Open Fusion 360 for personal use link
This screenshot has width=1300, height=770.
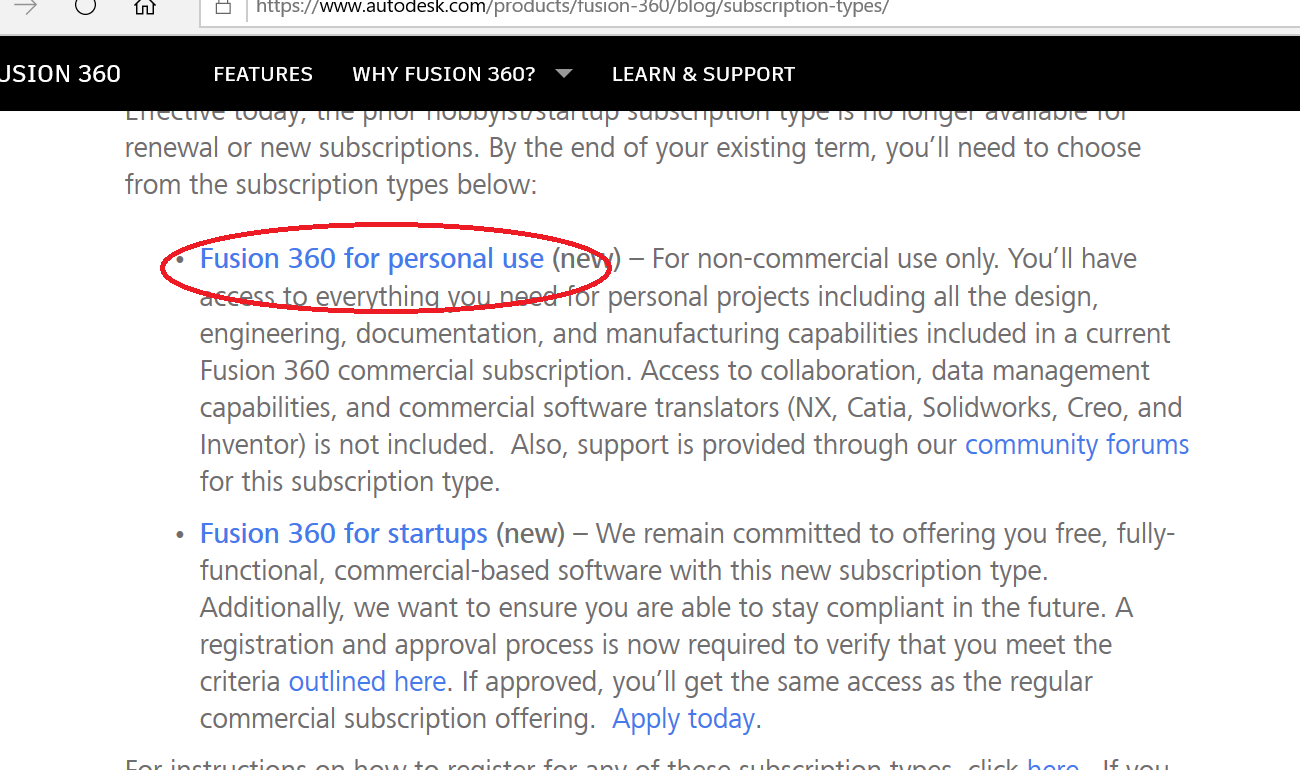point(372,259)
